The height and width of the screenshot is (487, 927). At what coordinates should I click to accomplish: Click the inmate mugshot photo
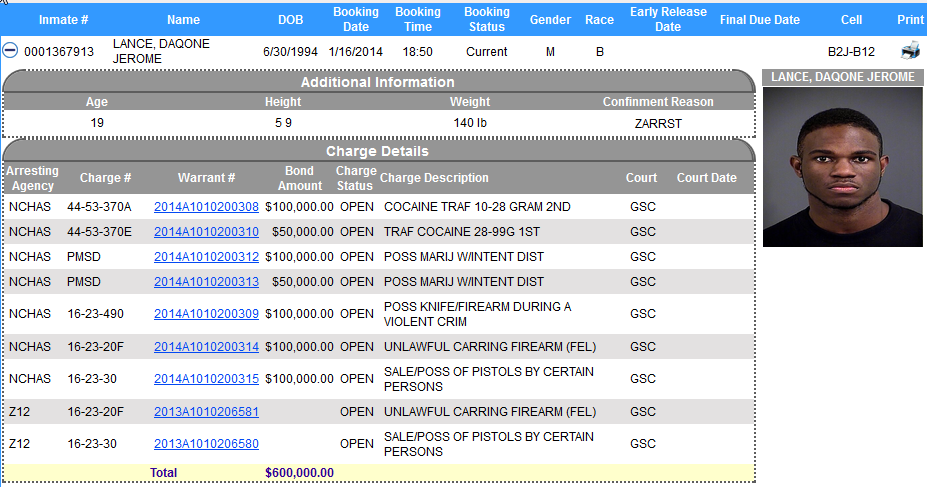click(x=842, y=167)
